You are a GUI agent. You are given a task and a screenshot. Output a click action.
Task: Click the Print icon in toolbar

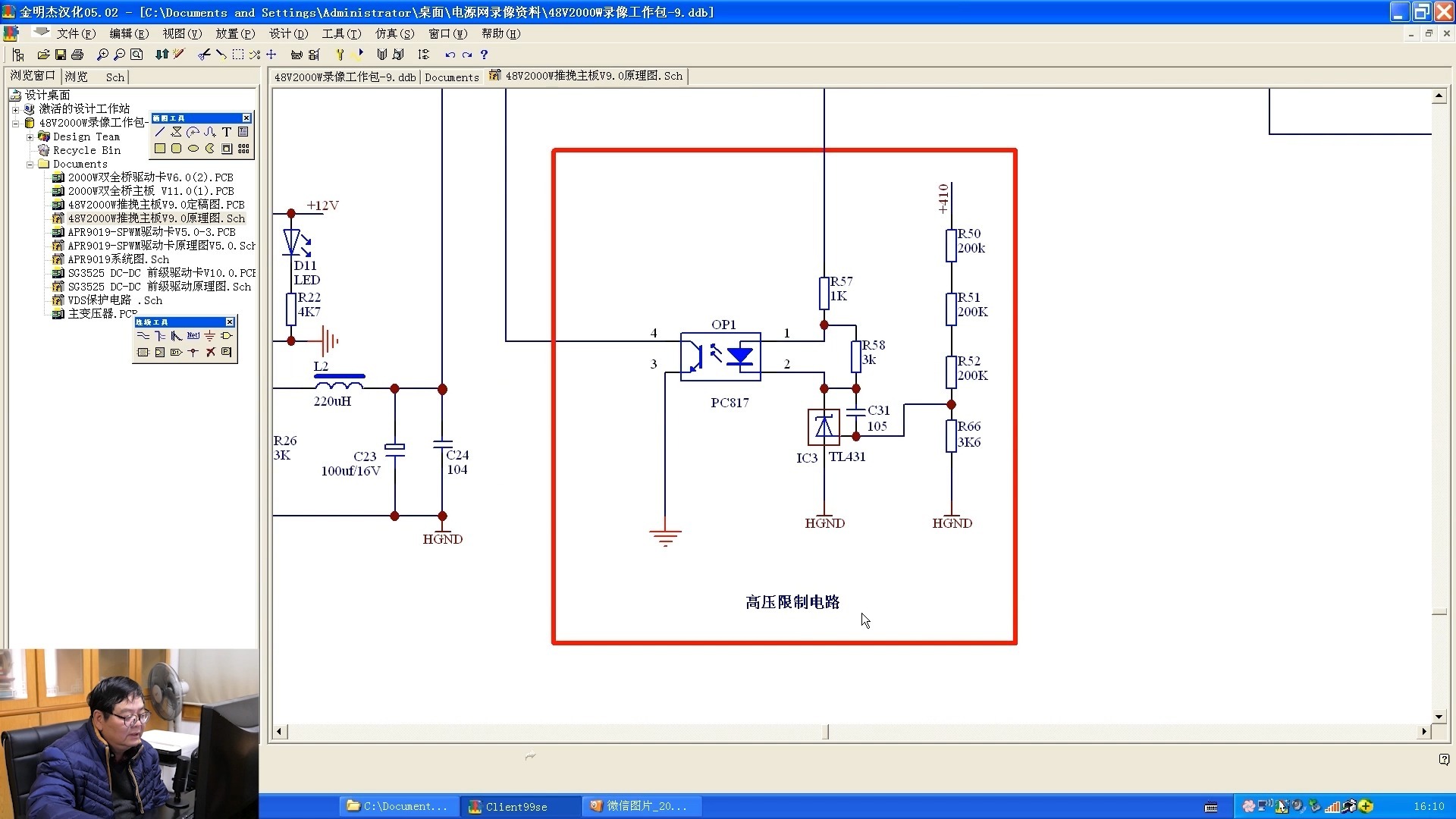point(77,55)
